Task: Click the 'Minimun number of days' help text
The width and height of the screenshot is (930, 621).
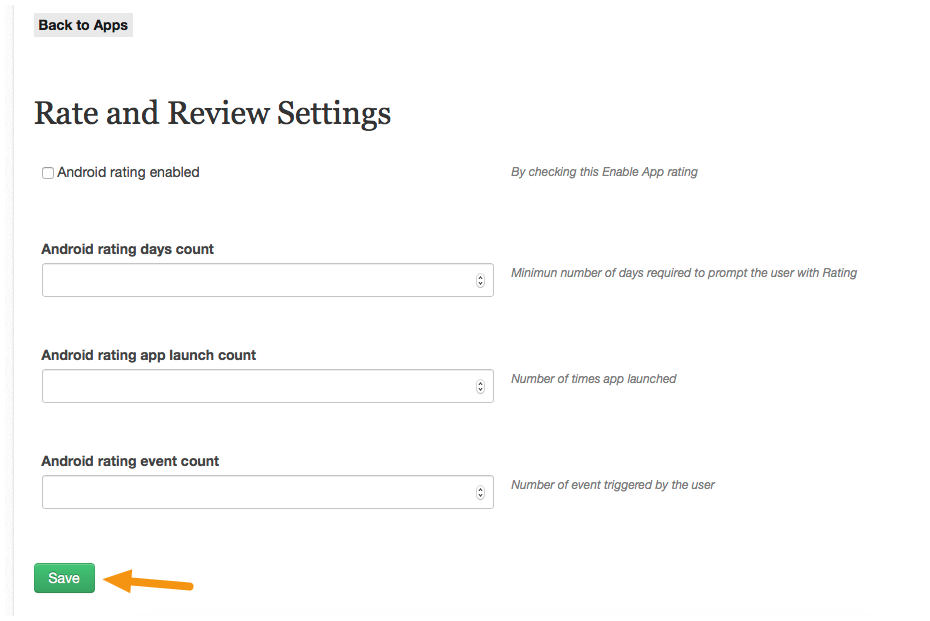Action: [x=684, y=273]
